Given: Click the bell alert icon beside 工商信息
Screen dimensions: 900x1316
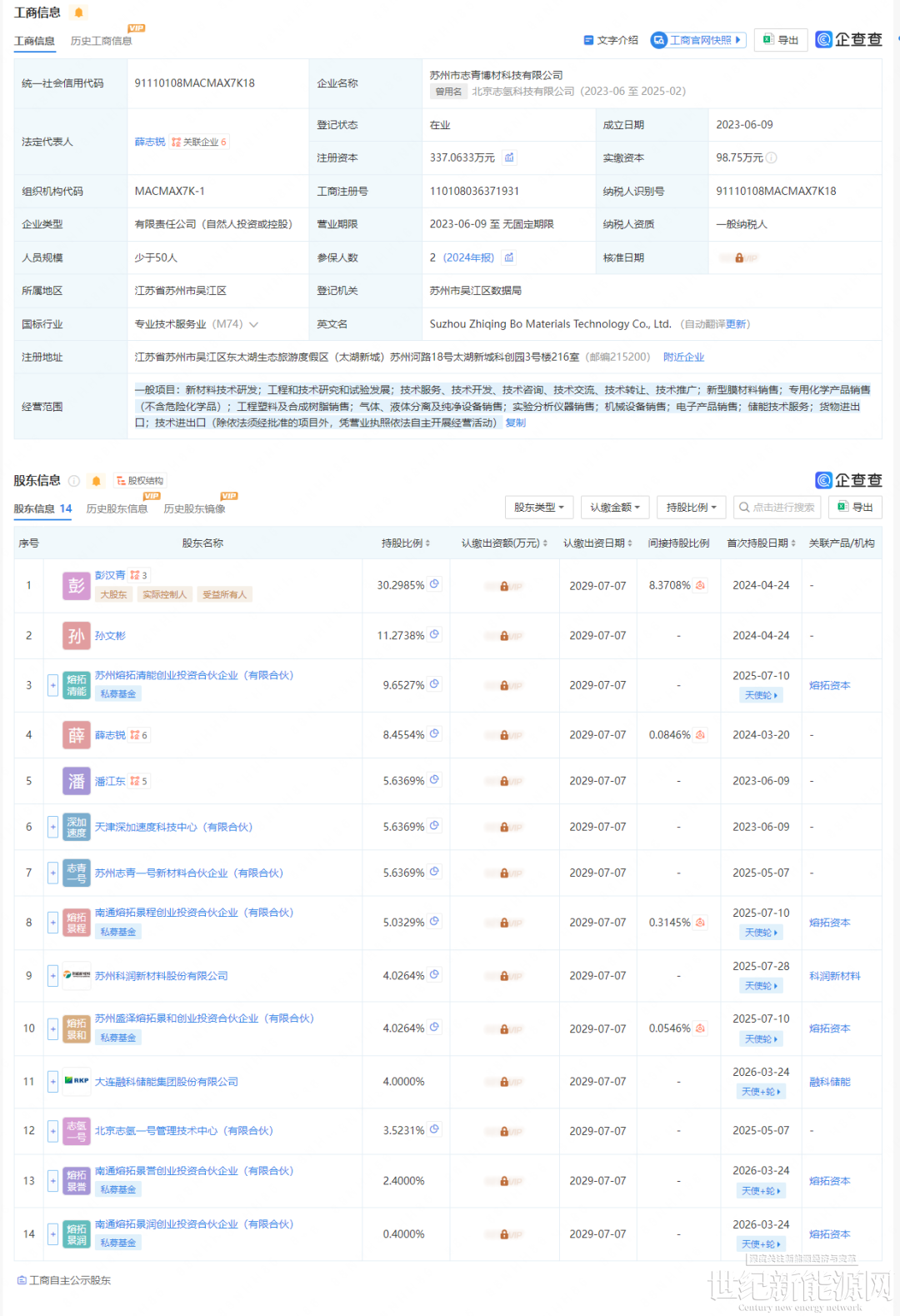Looking at the screenshot, I should coord(79,13).
